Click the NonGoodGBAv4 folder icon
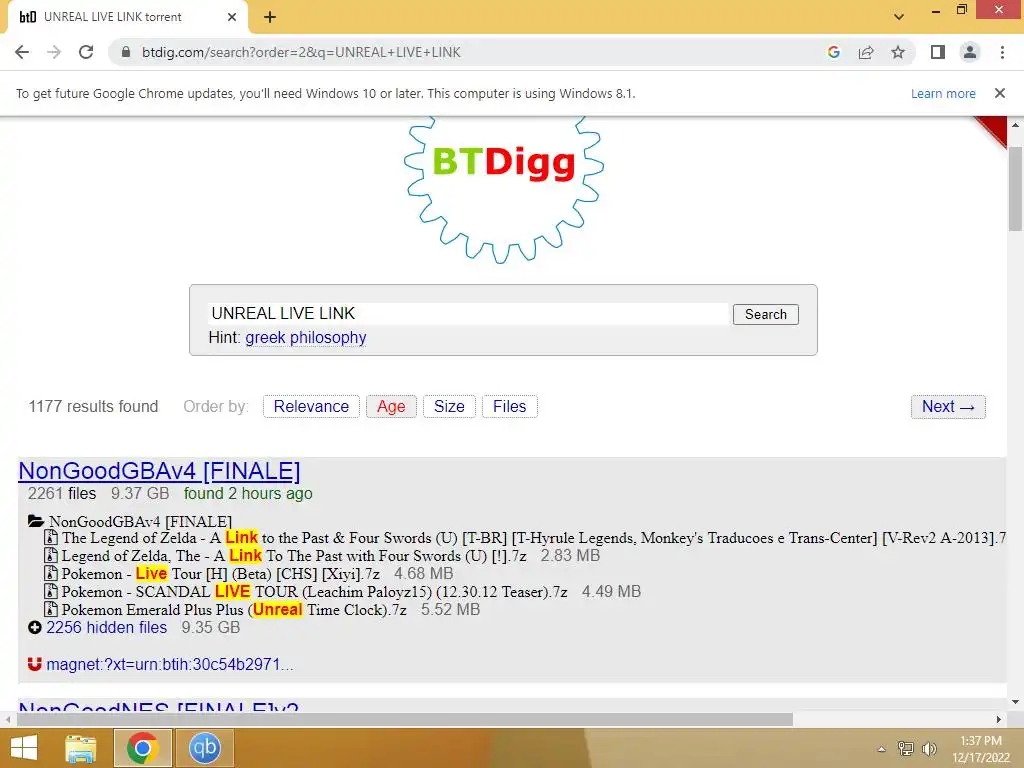 pos(36,521)
